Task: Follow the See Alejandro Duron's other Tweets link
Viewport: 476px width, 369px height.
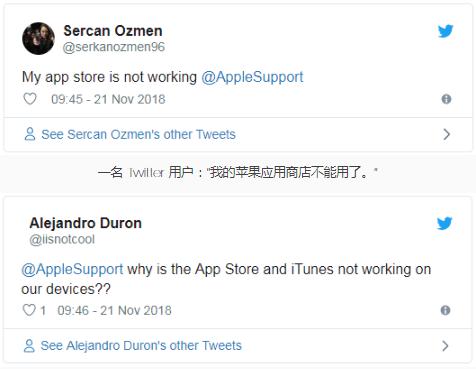Action: [x=141, y=346]
